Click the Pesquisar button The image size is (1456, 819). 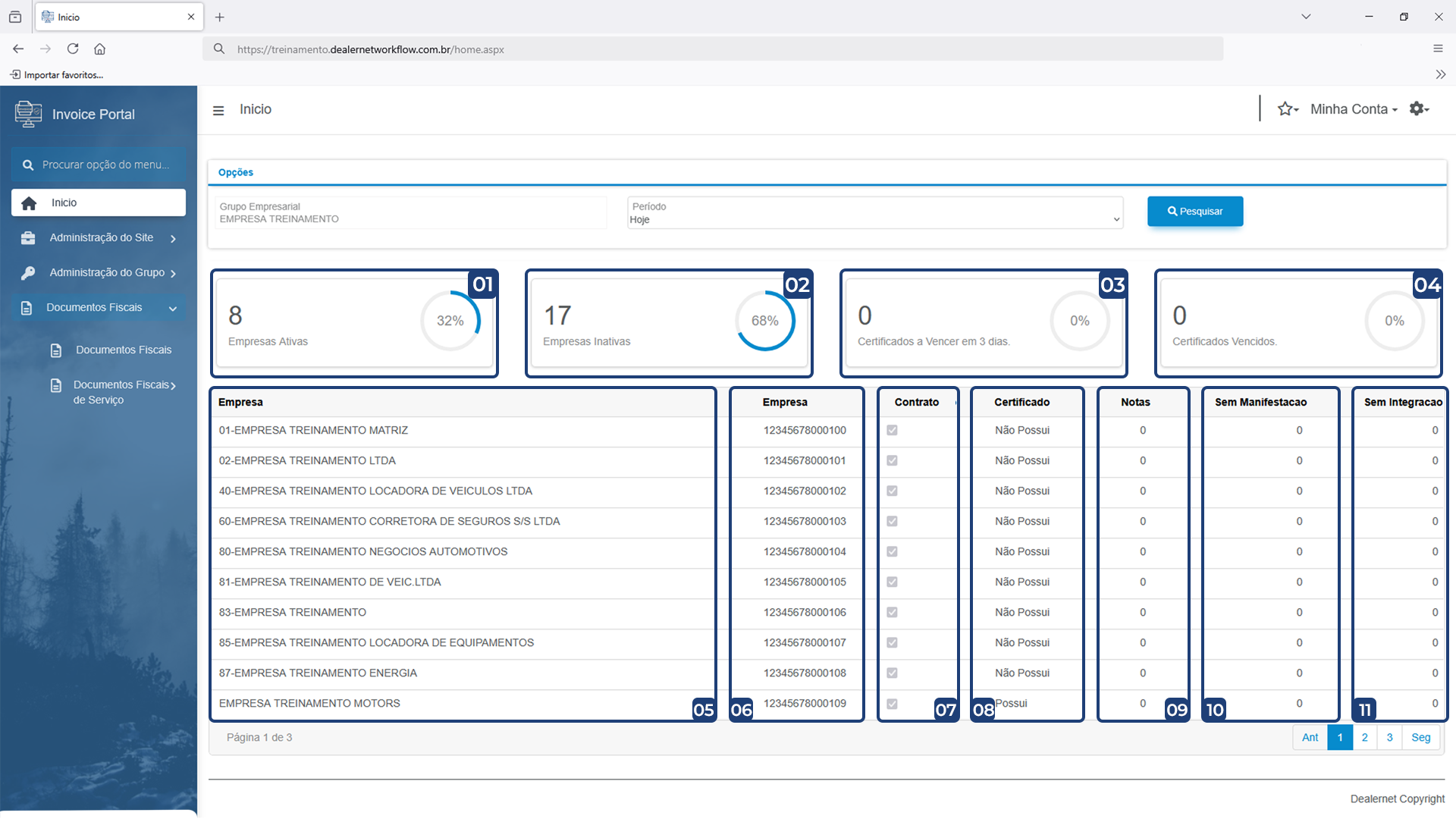[x=1195, y=212]
